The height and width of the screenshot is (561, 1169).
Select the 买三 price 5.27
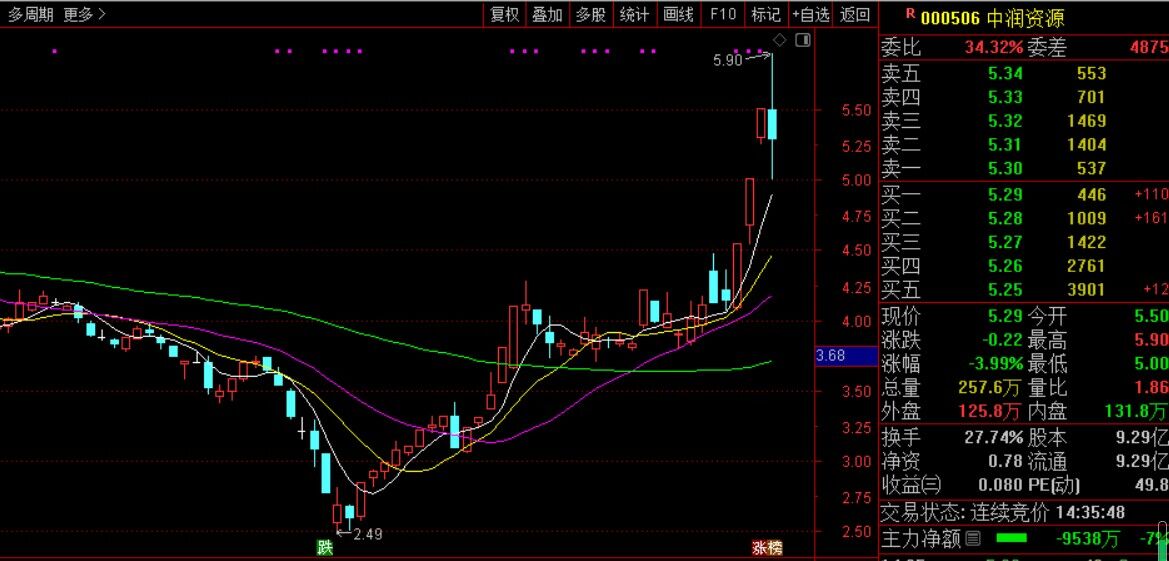pos(1005,242)
